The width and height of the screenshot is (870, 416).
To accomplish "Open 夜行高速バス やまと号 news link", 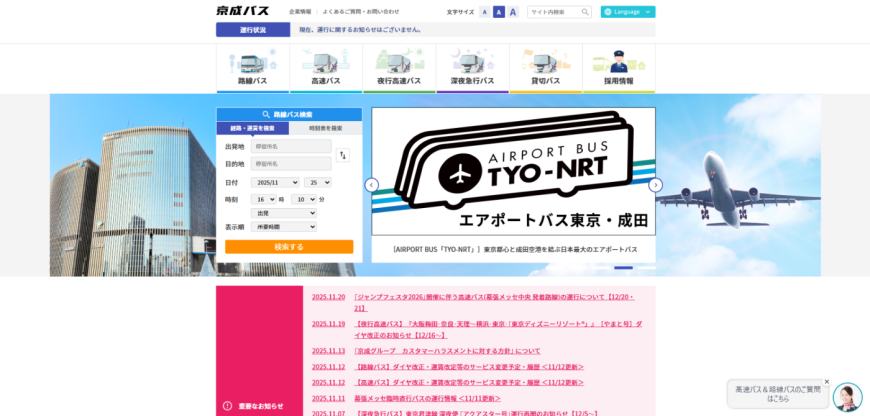I will [x=498, y=329].
